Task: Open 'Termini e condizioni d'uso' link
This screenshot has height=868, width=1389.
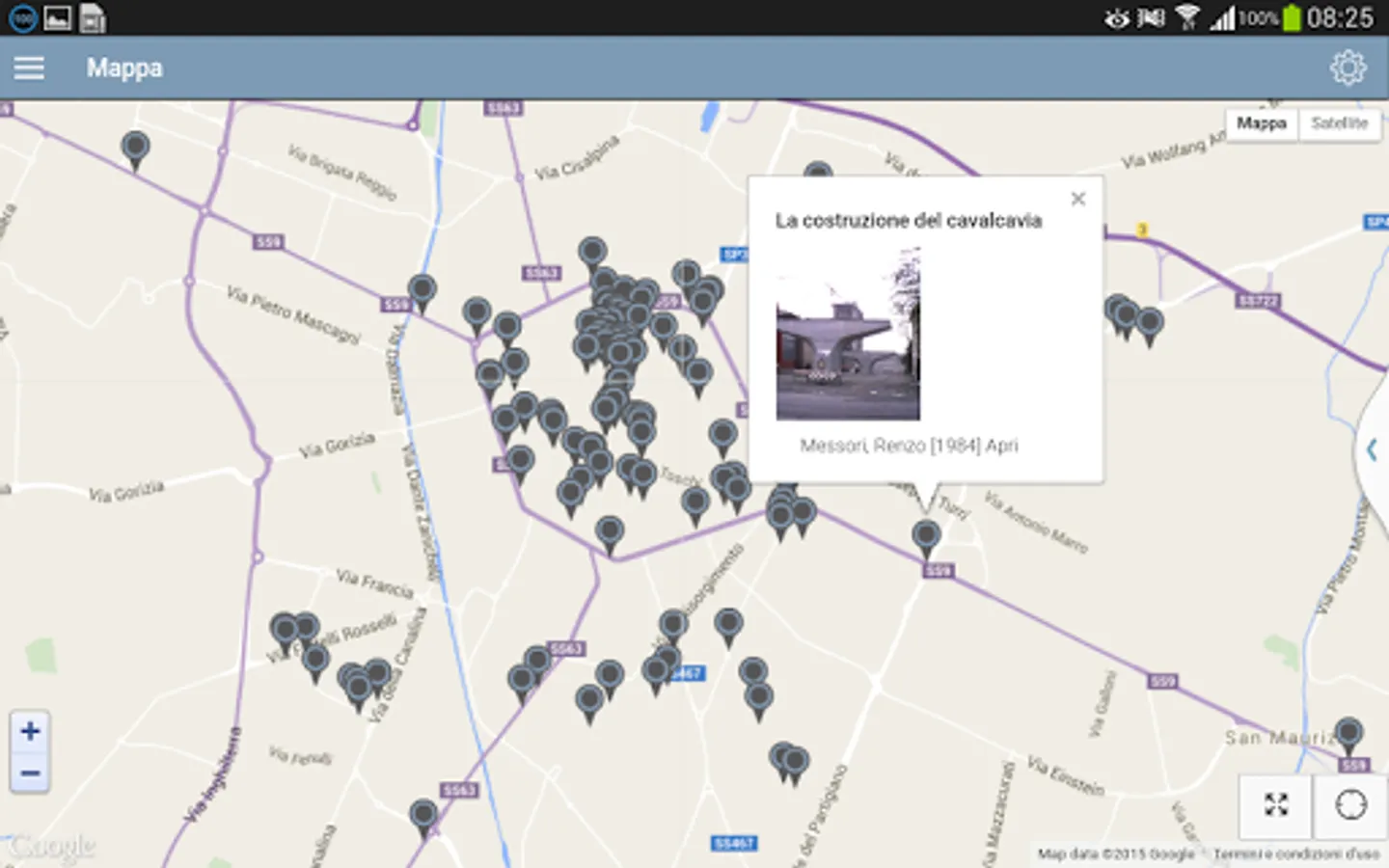Action: pos(1295,854)
